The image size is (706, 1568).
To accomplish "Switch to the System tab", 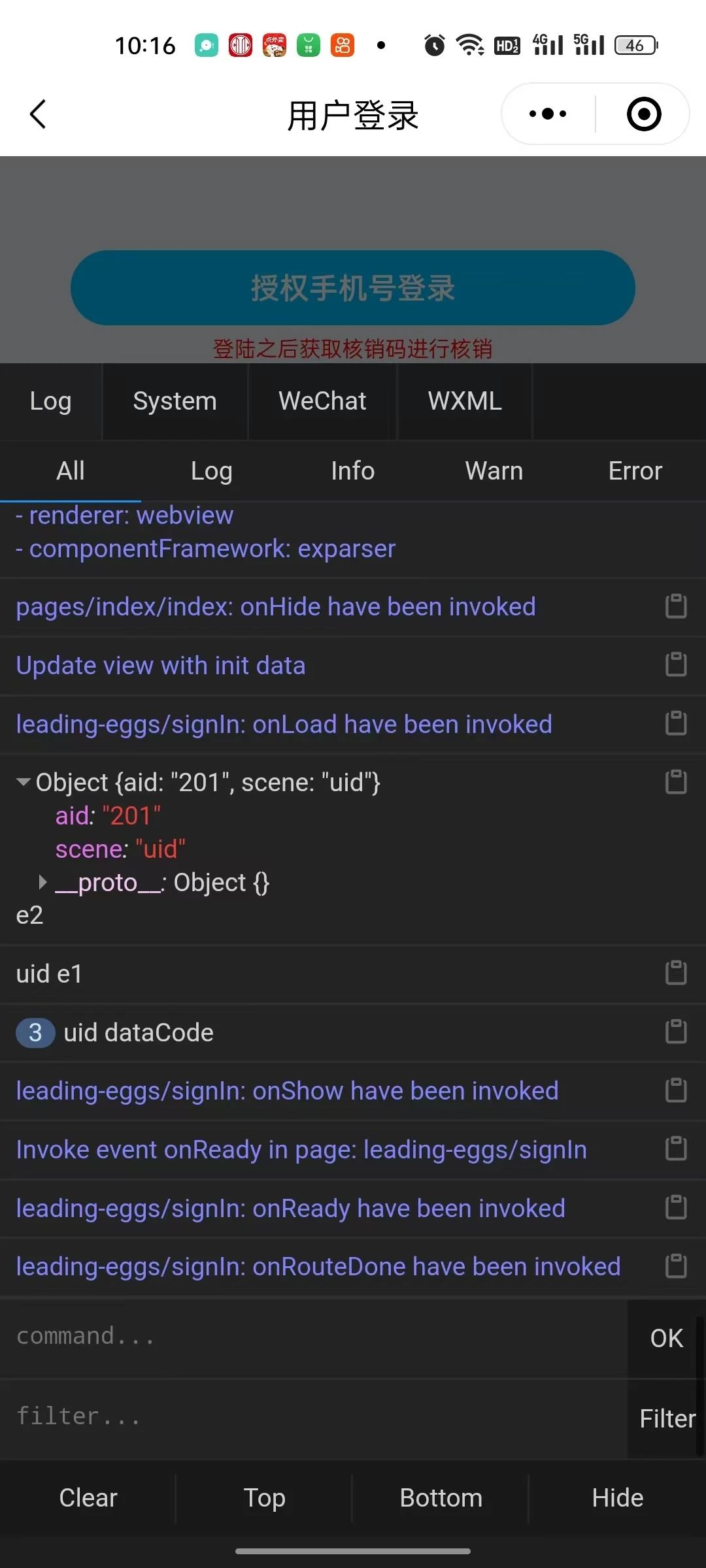I will (x=175, y=401).
